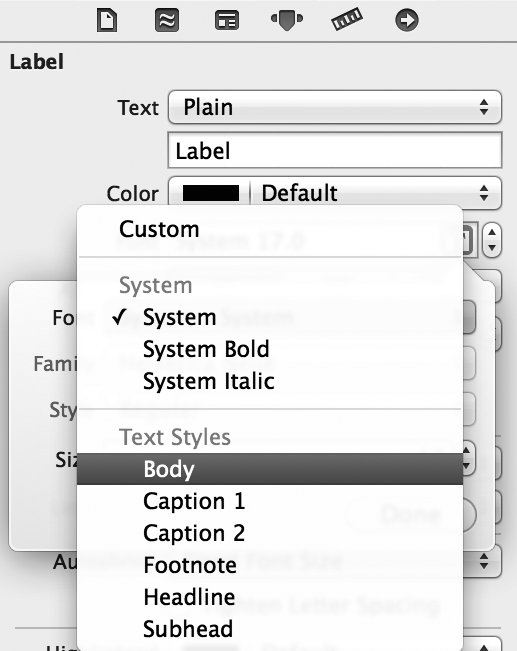Switch to the Identity inspector icon

point(227,20)
